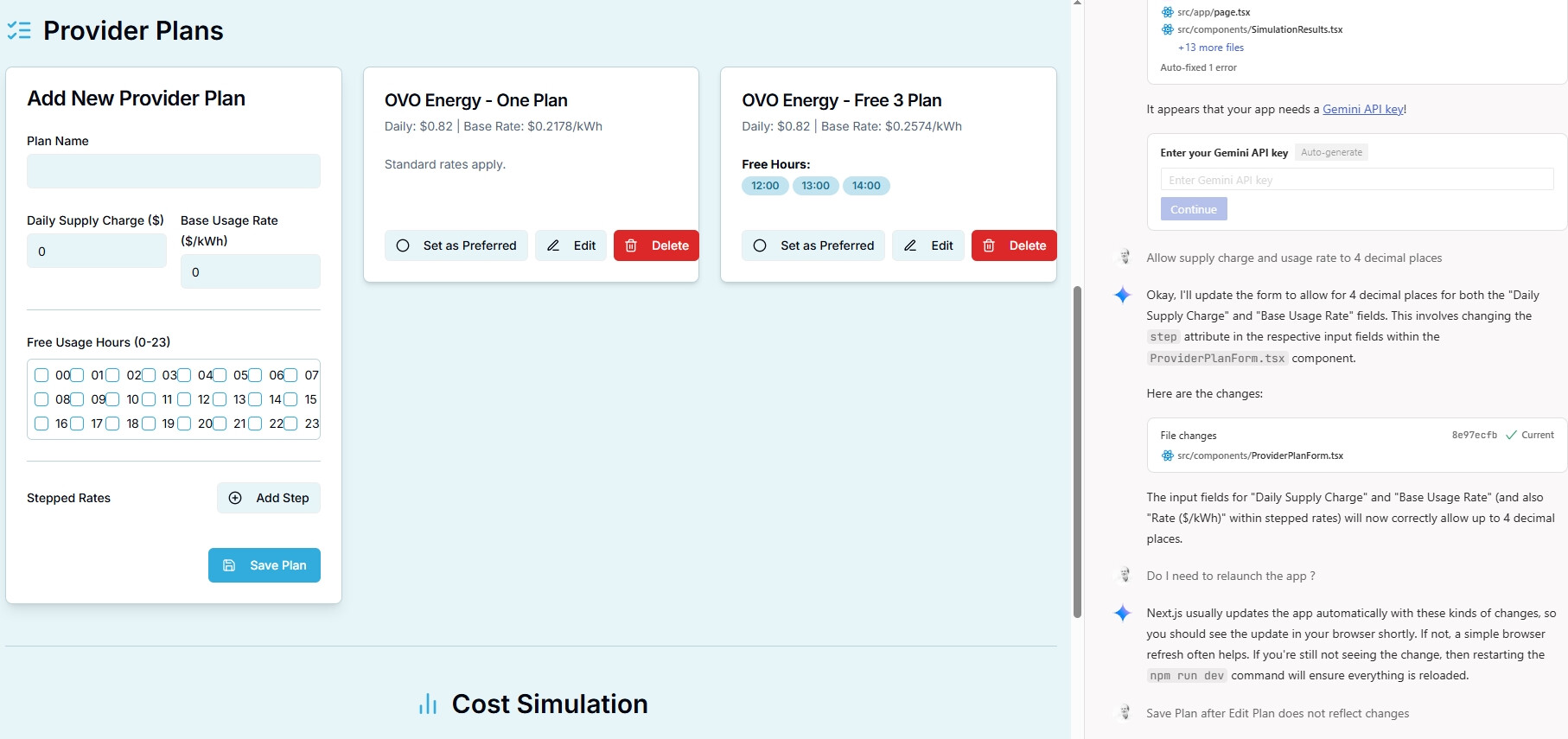Expand the +13 more files list
The height and width of the screenshot is (739, 1568).
point(1210,48)
